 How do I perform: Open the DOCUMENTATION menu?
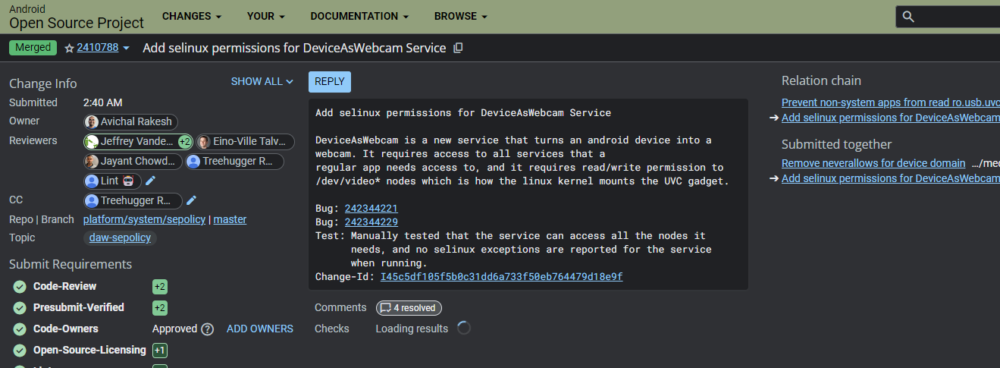click(x=360, y=17)
